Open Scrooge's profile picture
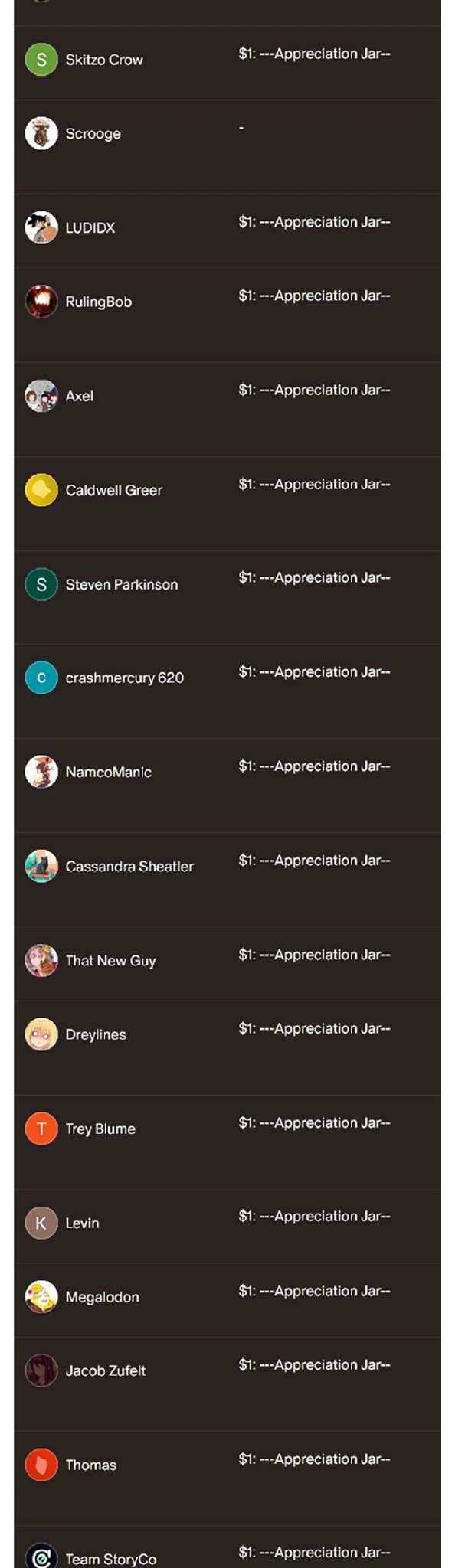 click(x=41, y=133)
